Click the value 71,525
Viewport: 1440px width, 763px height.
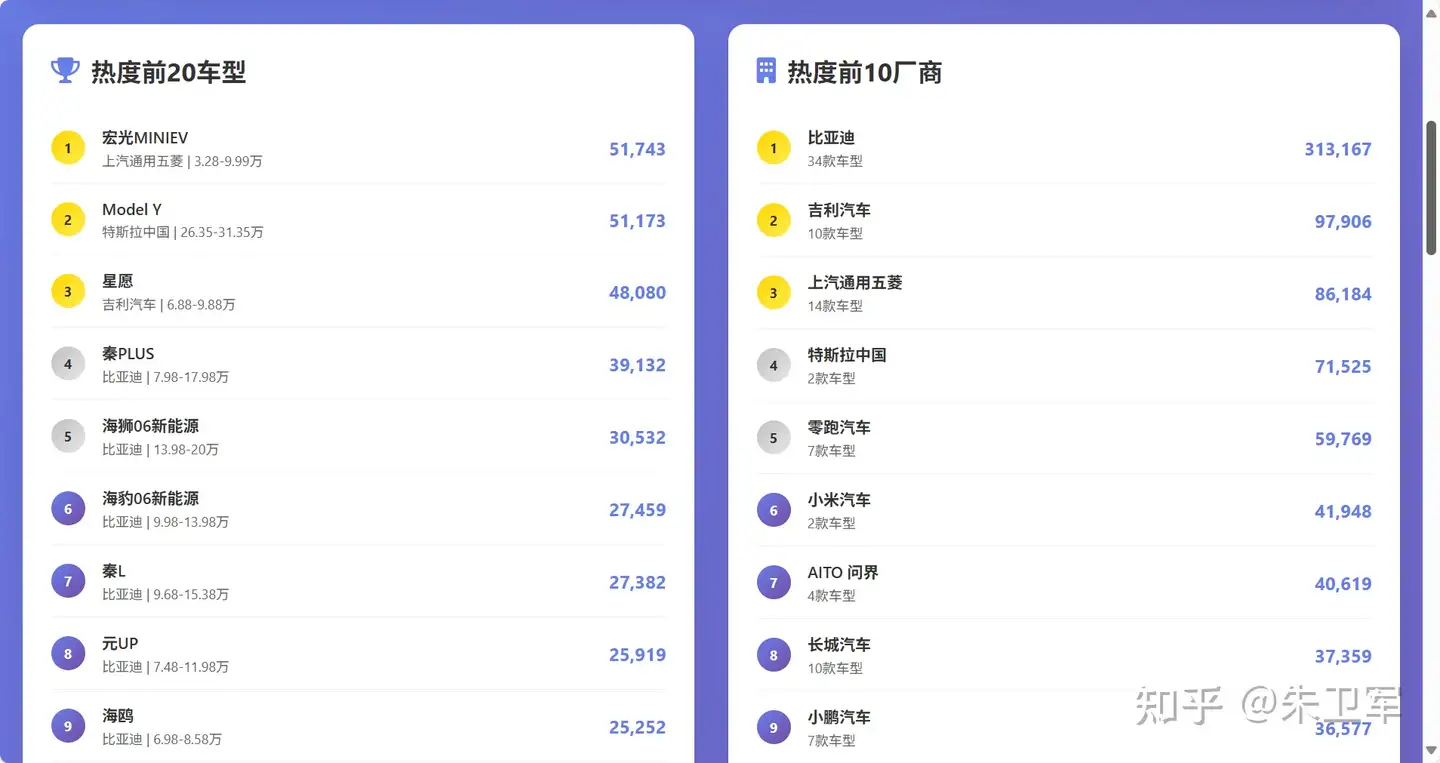[x=1343, y=366]
